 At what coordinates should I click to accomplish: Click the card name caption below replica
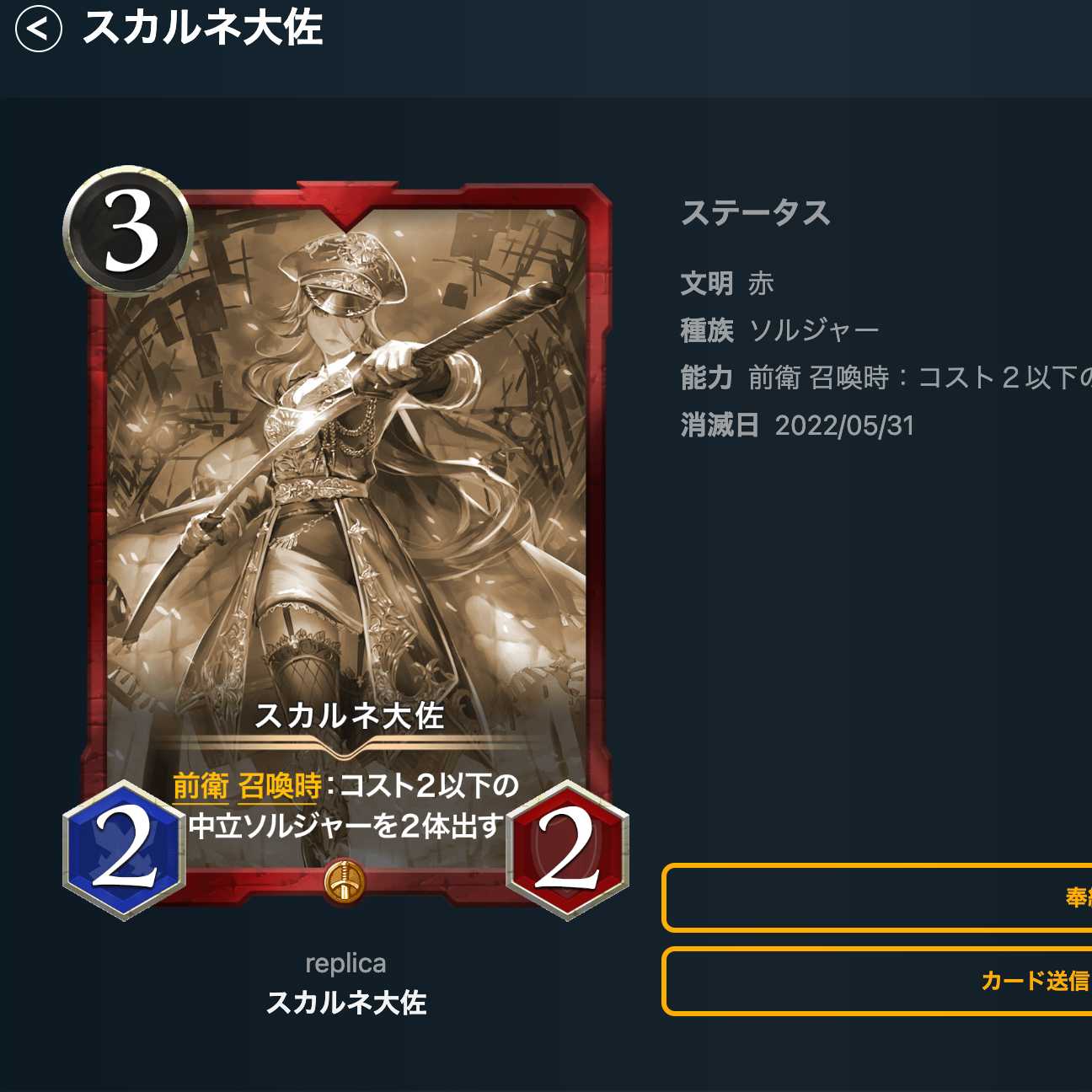pyautogui.click(x=345, y=1003)
